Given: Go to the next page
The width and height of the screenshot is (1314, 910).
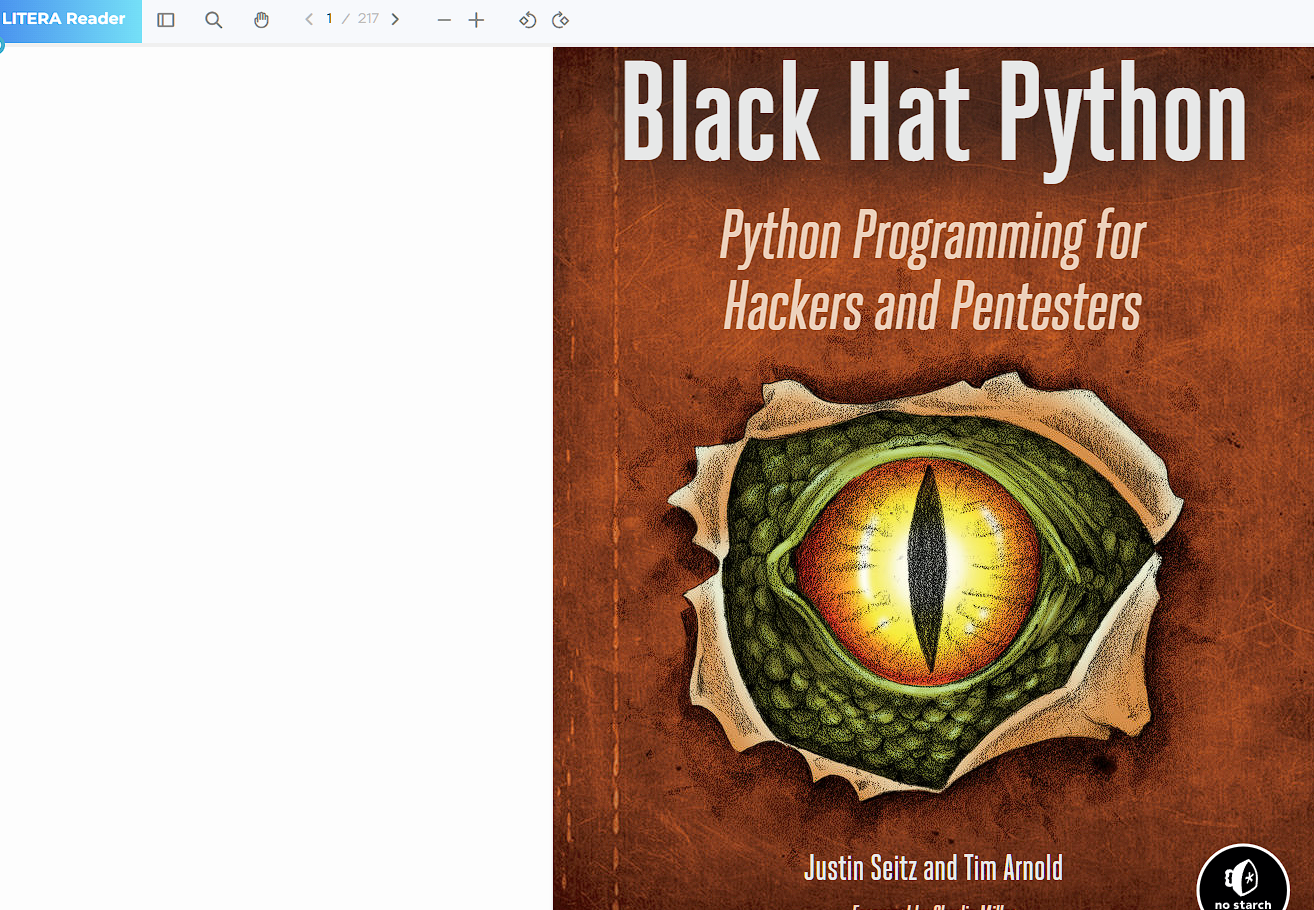Looking at the screenshot, I should pos(395,19).
